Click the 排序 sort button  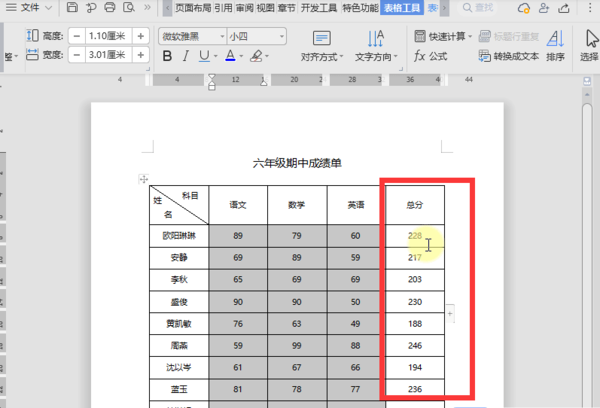point(555,47)
